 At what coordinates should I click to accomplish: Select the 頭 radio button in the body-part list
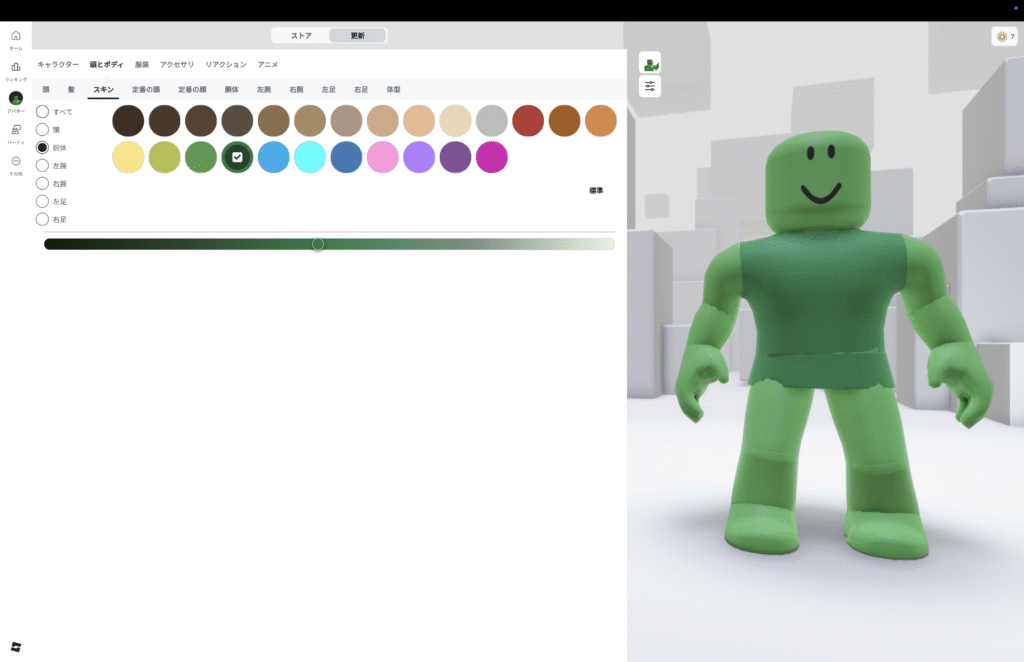pyautogui.click(x=42, y=129)
